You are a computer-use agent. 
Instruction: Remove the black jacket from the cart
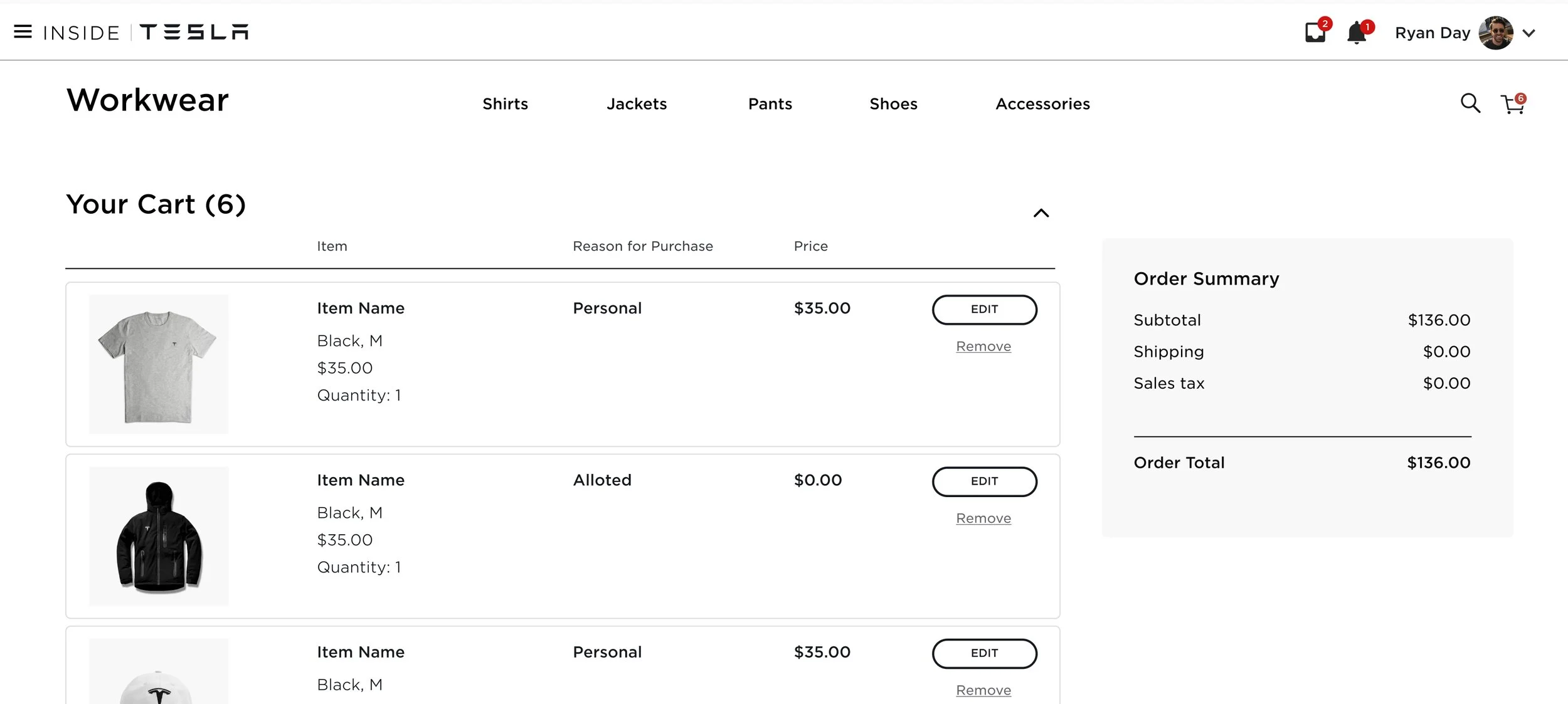pos(983,518)
